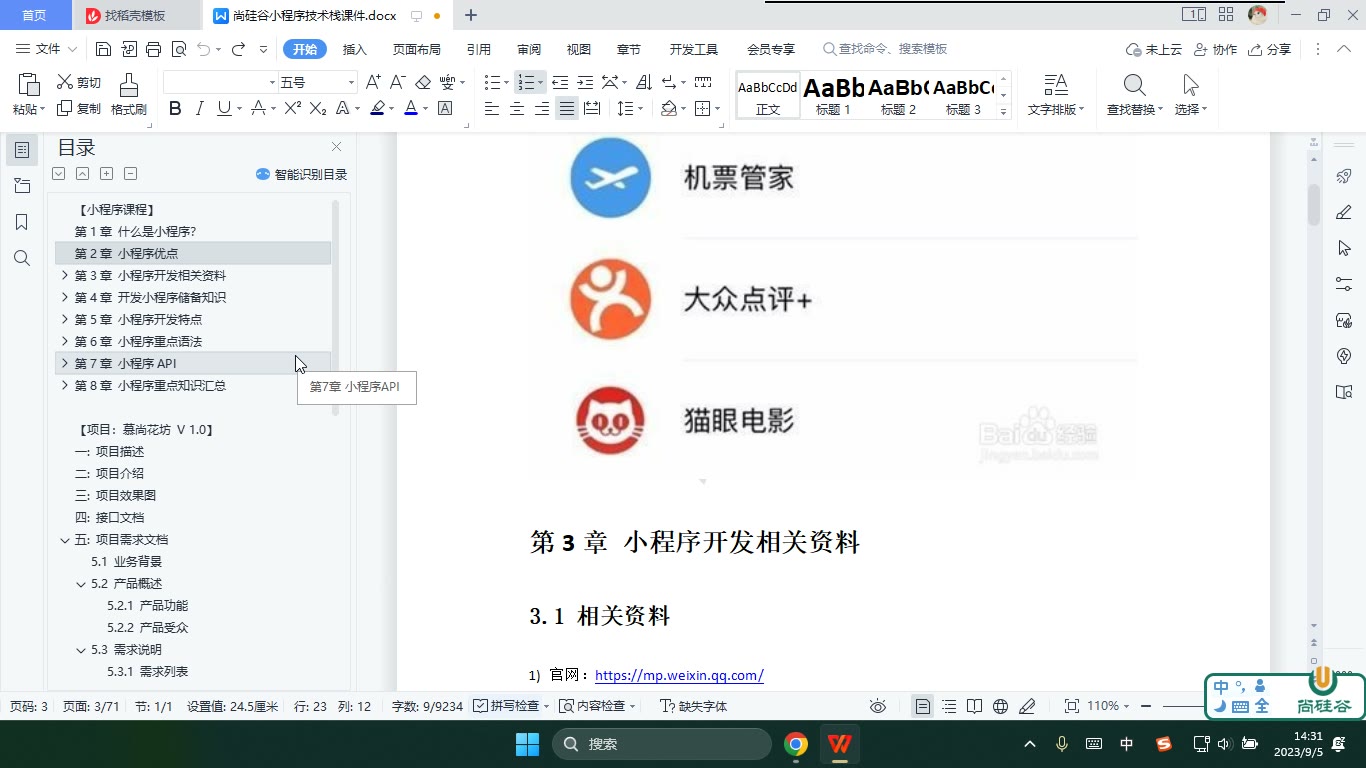Click 智能识别目录 button

pos(302,174)
